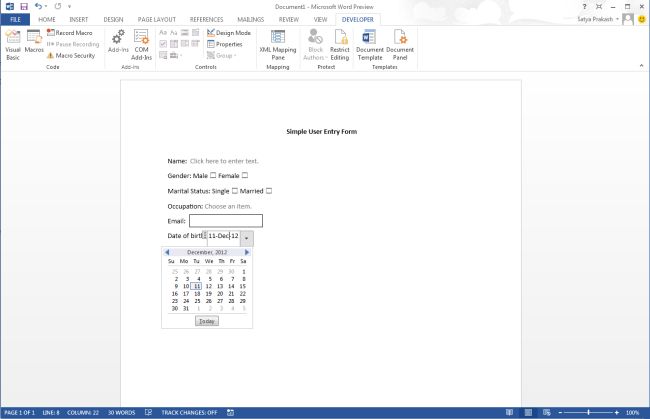Go to previous month in calendar
This screenshot has width=650, height=419.
[167, 252]
